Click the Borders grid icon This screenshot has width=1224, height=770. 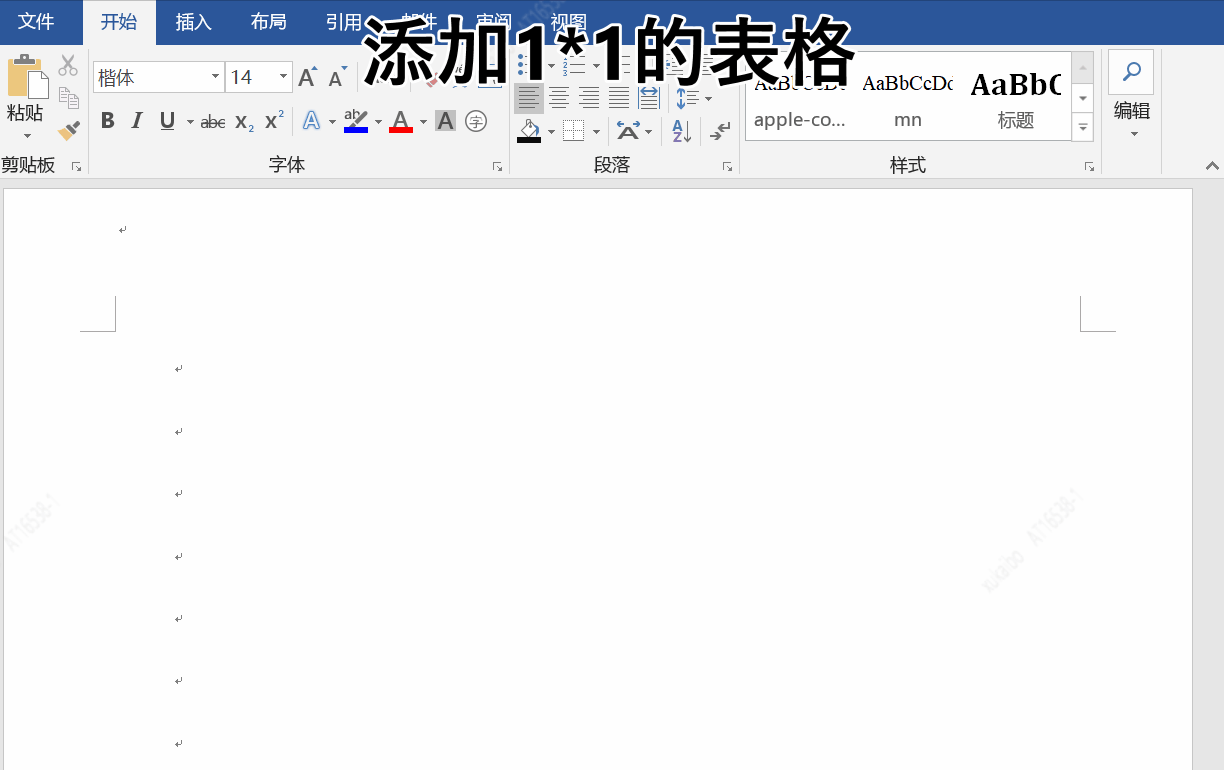pos(574,131)
